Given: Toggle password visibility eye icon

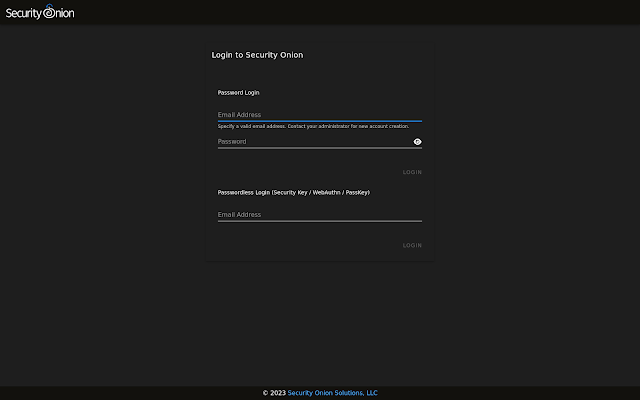Looking at the screenshot, I should point(417,142).
